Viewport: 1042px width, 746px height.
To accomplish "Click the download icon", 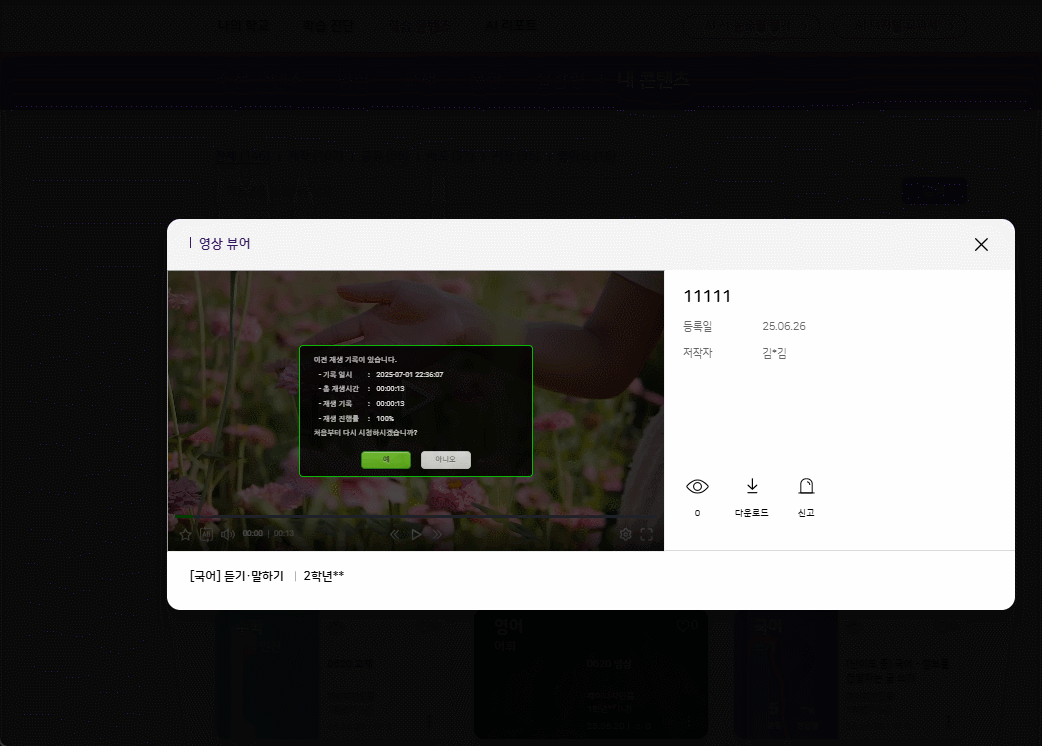I will tap(752, 486).
